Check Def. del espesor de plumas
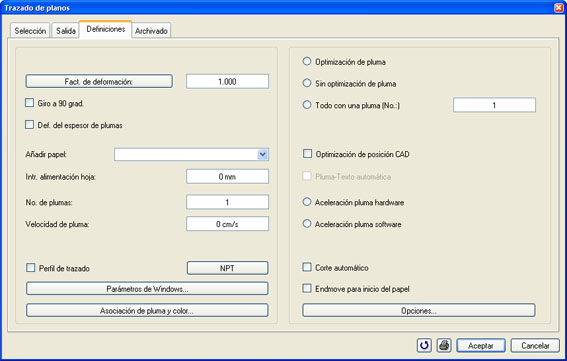This screenshot has width=567, height=361. point(30,125)
